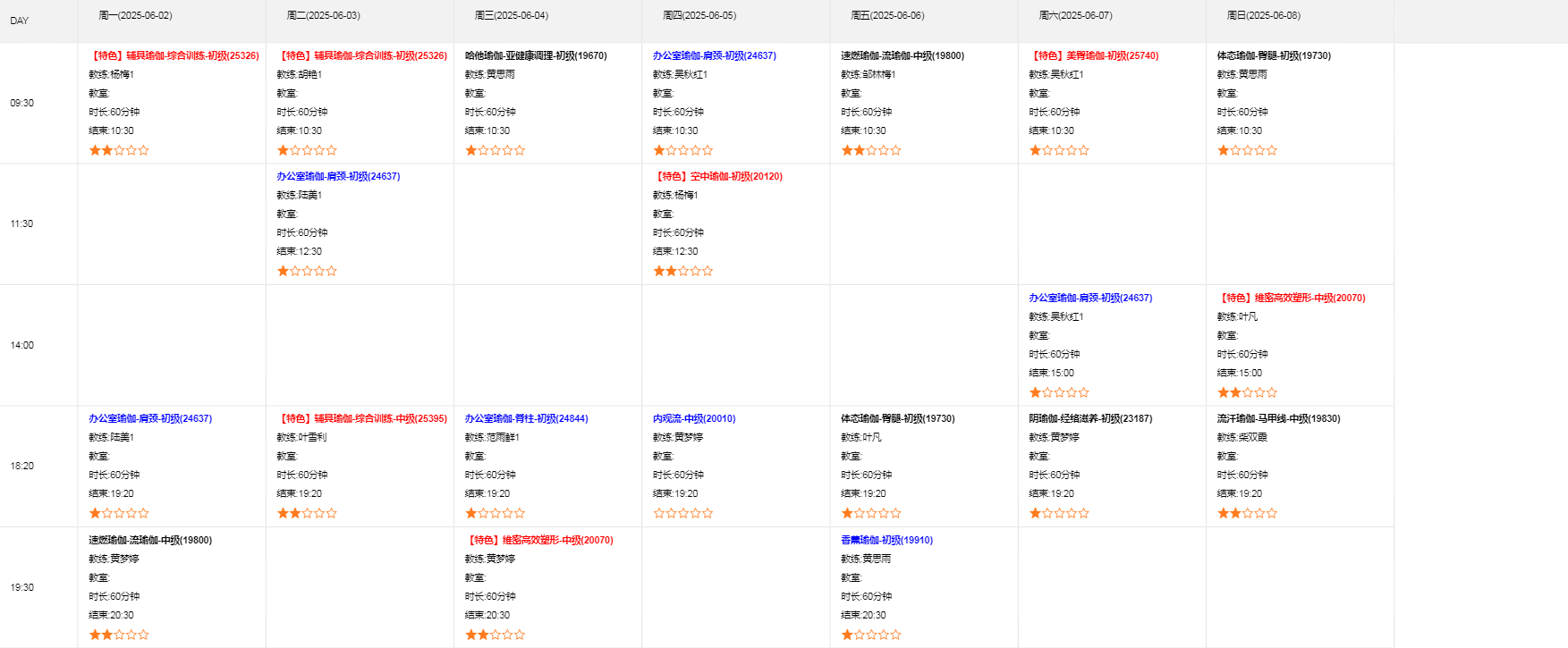Open Thursday's 【特色】空中瑜伽-初级(20120) class
Screen dimensions: 1568x648
[x=717, y=176]
